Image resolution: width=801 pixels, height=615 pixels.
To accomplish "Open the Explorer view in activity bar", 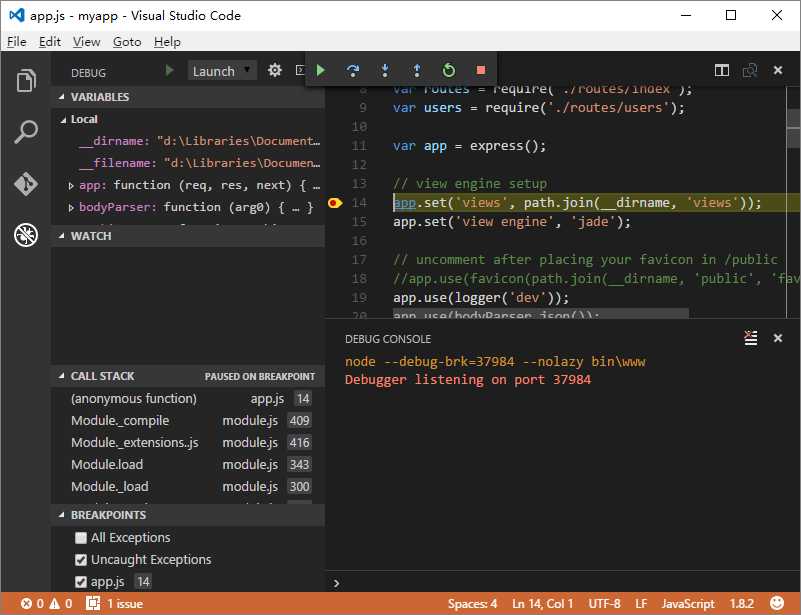I will coord(26,80).
